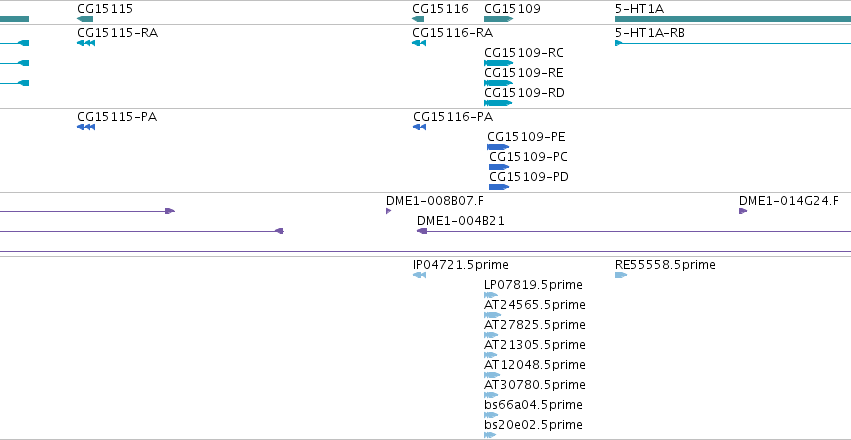Click the AT30780.5prime label text
The width and height of the screenshot is (851, 440).
tap(535, 385)
